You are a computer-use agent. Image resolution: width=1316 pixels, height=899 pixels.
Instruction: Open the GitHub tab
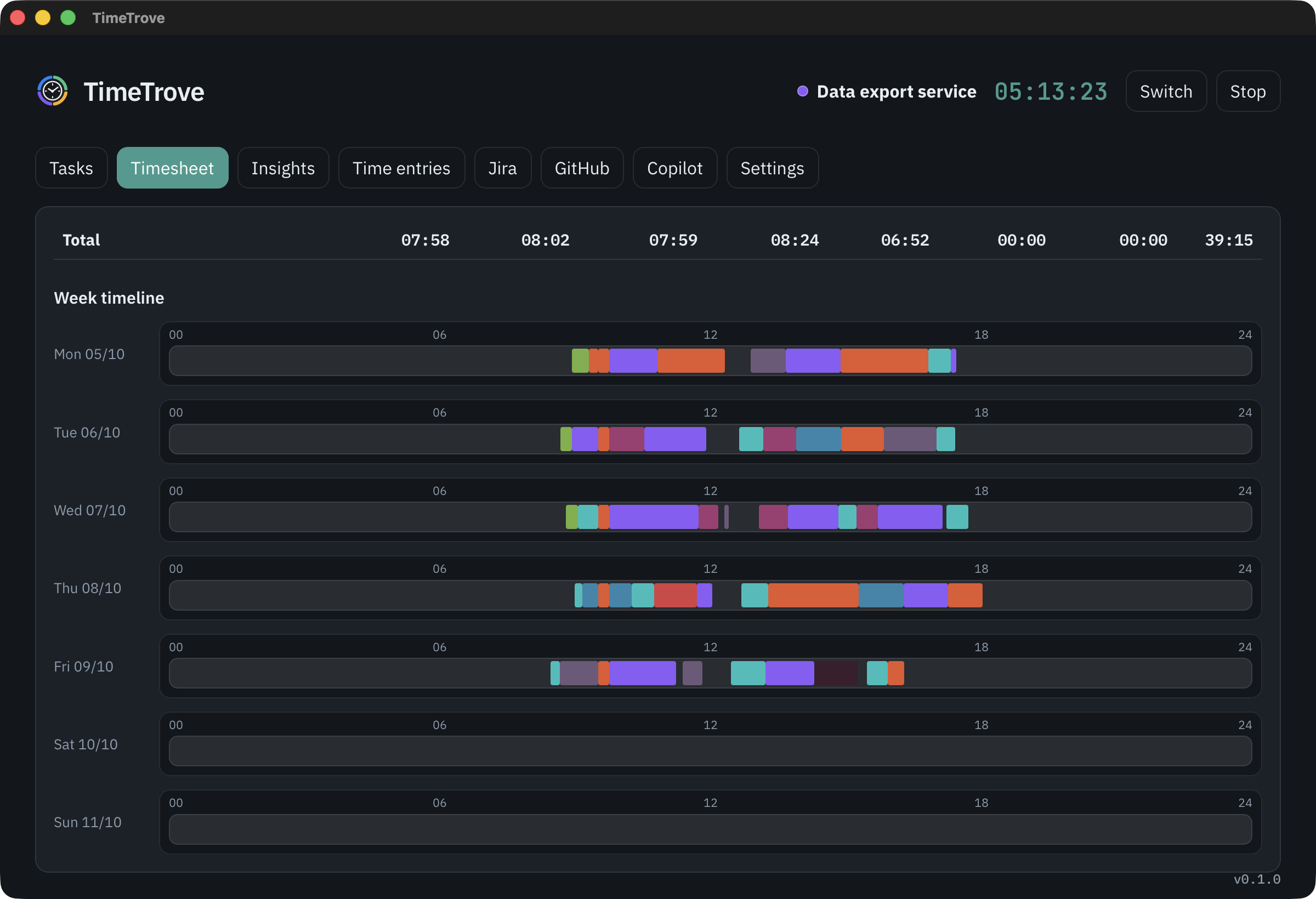point(582,168)
